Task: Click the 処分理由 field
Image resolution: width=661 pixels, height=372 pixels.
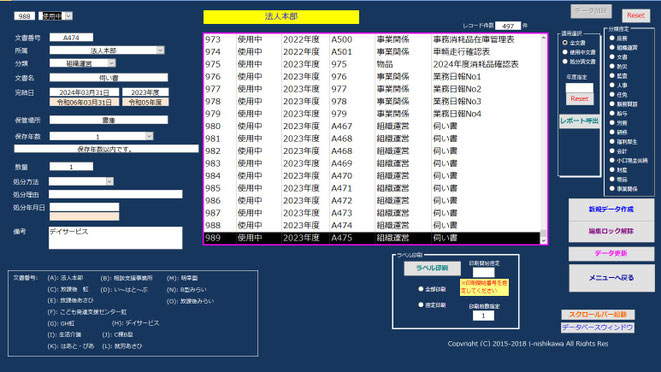Action: point(116,194)
